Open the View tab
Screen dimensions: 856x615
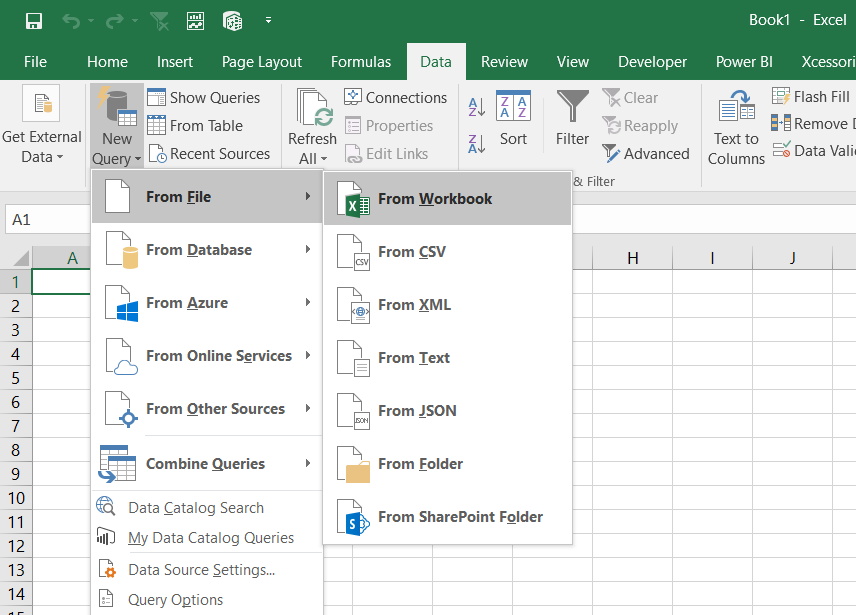pyautogui.click(x=573, y=62)
